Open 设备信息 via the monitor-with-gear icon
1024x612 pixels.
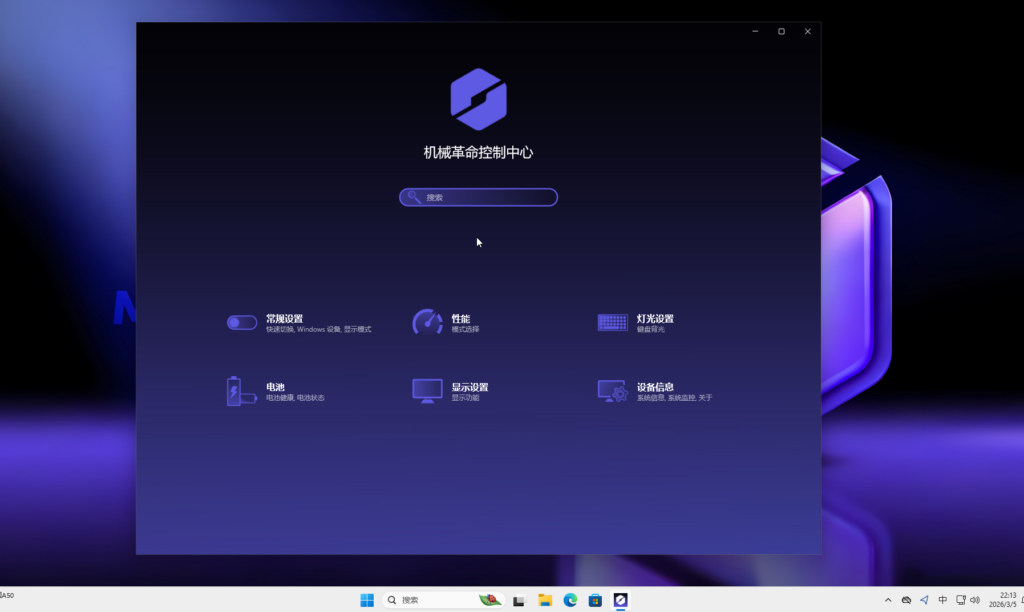coord(612,391)
